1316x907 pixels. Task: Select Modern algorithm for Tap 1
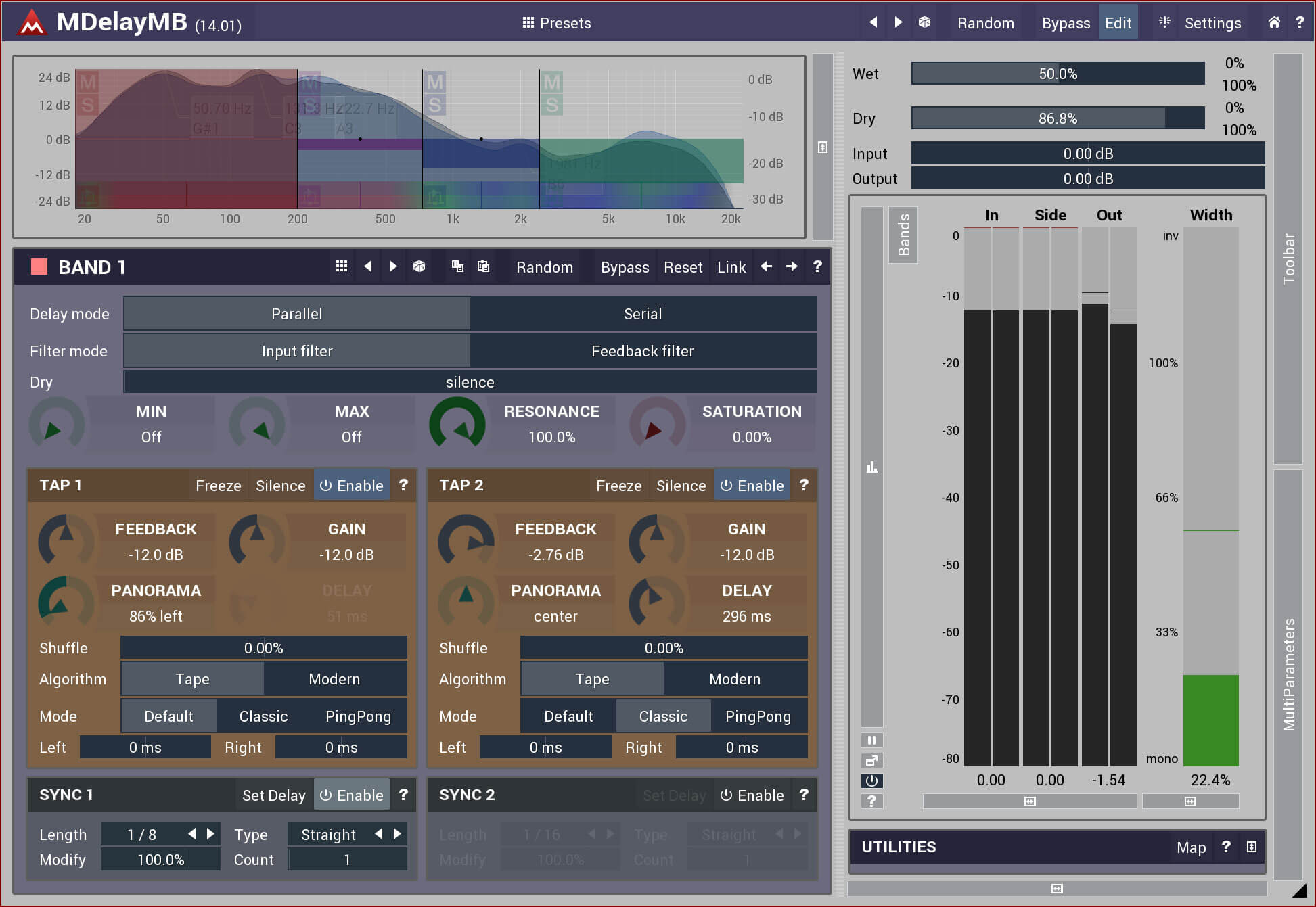coord(334,679)
